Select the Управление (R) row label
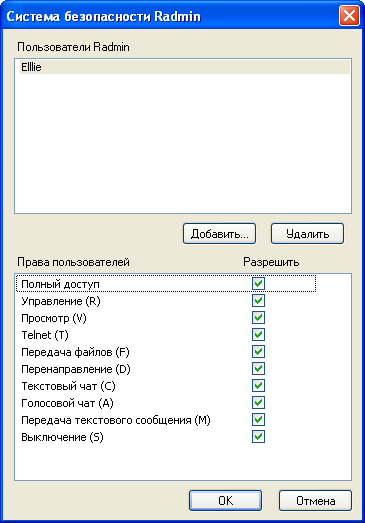Viewport: 365px width, 523px height. tap(61, 301)
